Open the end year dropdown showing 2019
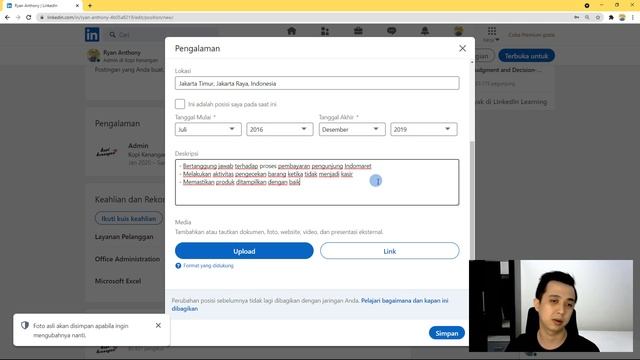Image resolution: width=640 pixels, height=360 pixels. click(x=424, y=129)
